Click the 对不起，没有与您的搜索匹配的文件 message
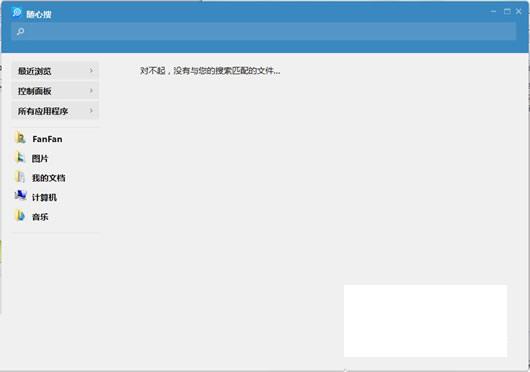This screenshot has width=530, height=372. (210, 71)
